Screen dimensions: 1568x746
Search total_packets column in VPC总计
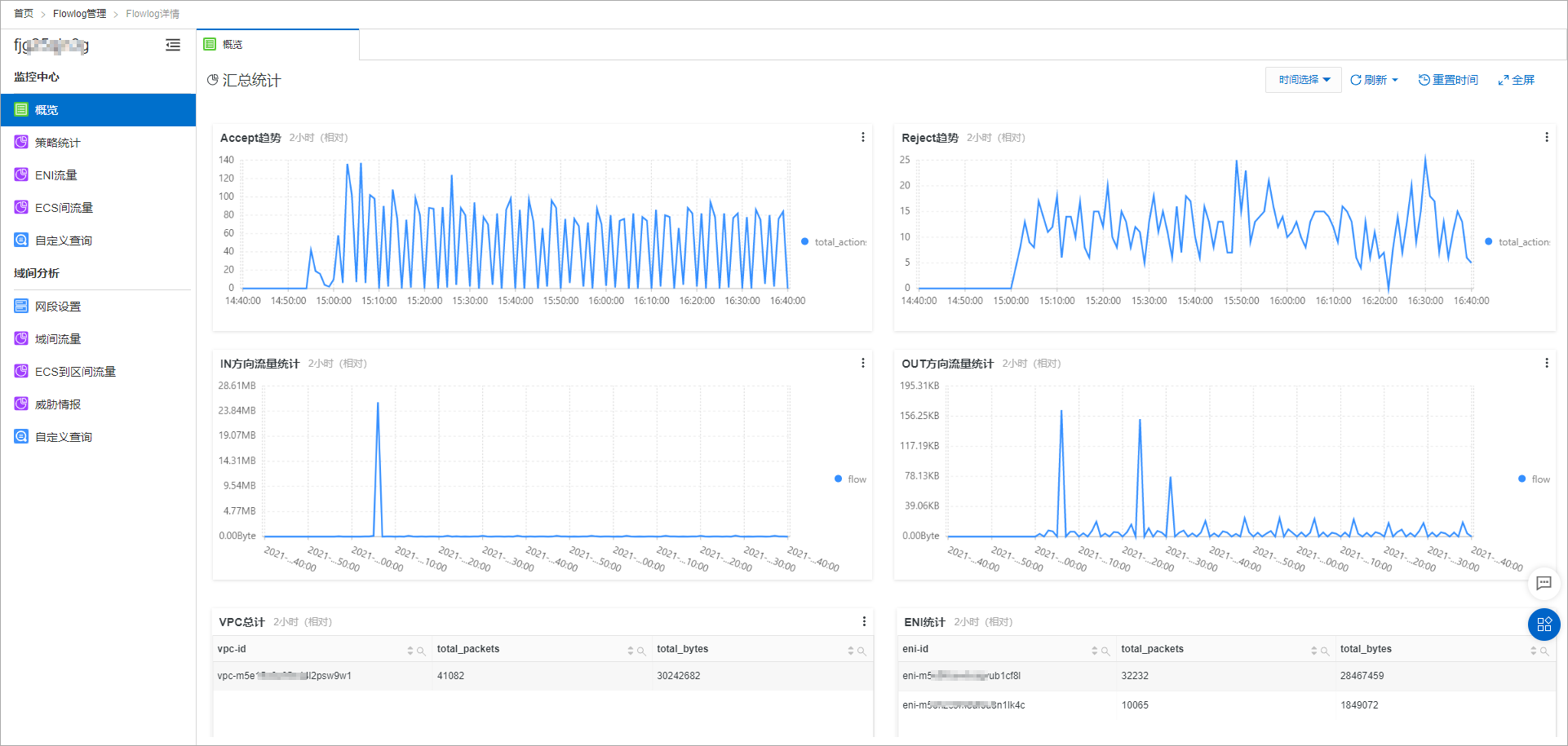pyautogui.click(x=641, y=651)
